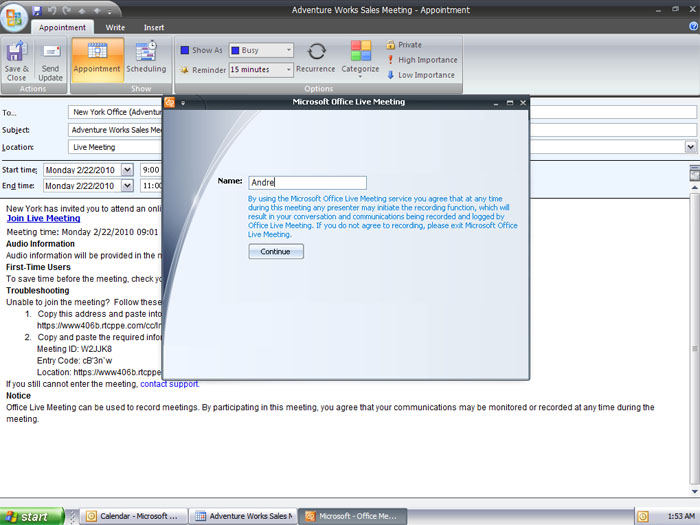
Task: Click the Office orb button
Action: tap(14, 16)
